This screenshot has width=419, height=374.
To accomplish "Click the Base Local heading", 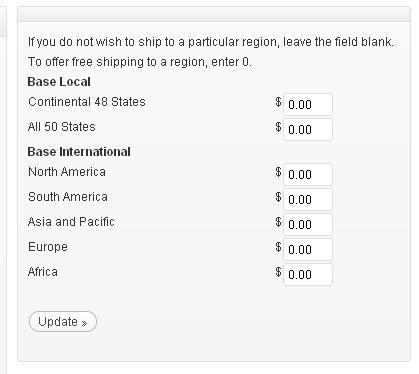I will 59,82.
